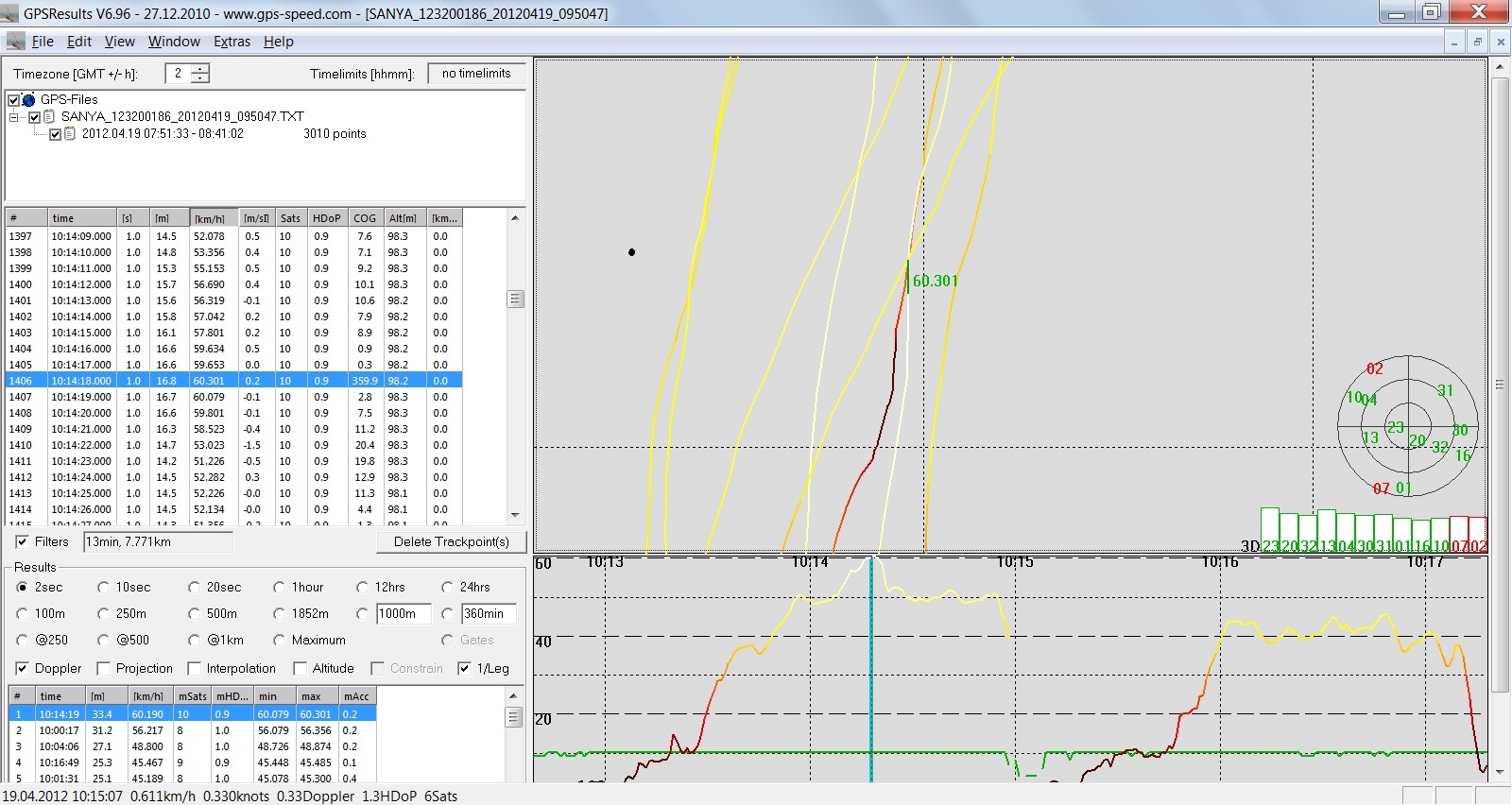The image size is (1512, 805).
Task: Click the 1000m distance input field
Action: coord(404,614)
